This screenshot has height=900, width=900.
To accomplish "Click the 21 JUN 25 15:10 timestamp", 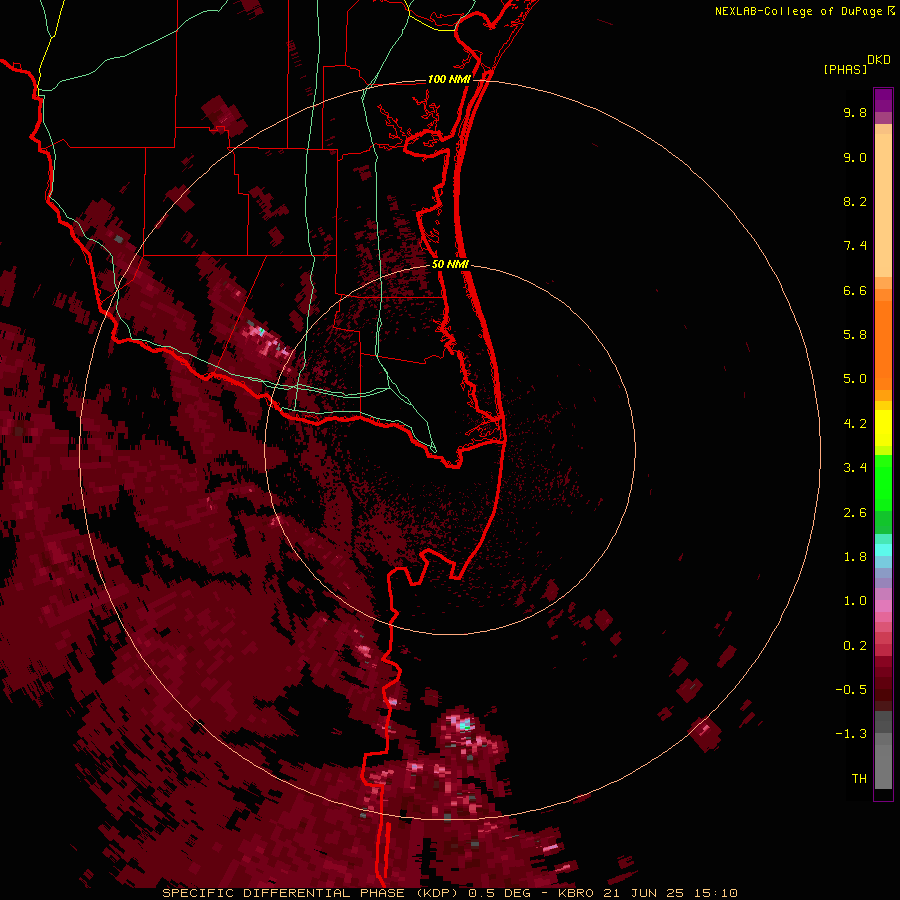I will pyautogui.click(x=670, y=893).
